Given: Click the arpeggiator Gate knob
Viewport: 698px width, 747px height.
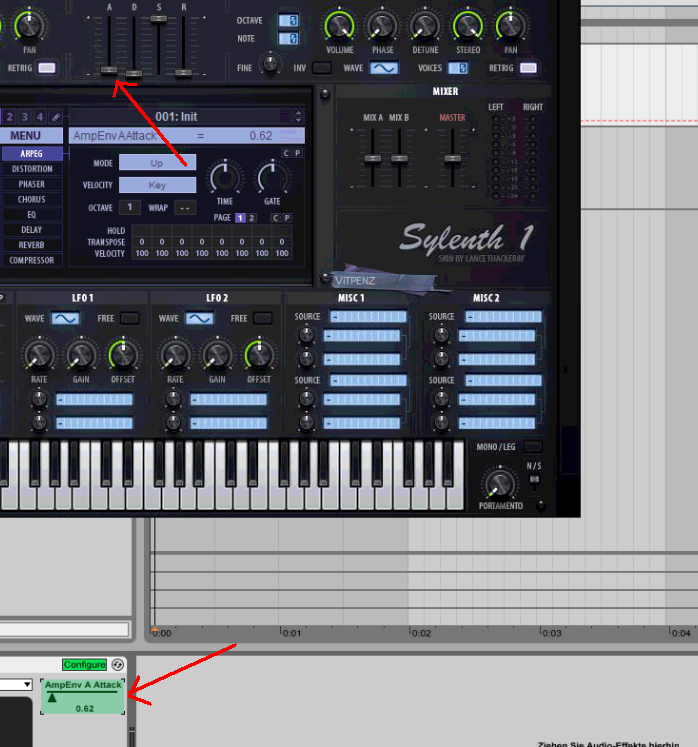Looking at the screenshot, I should (x=272, y=178).
